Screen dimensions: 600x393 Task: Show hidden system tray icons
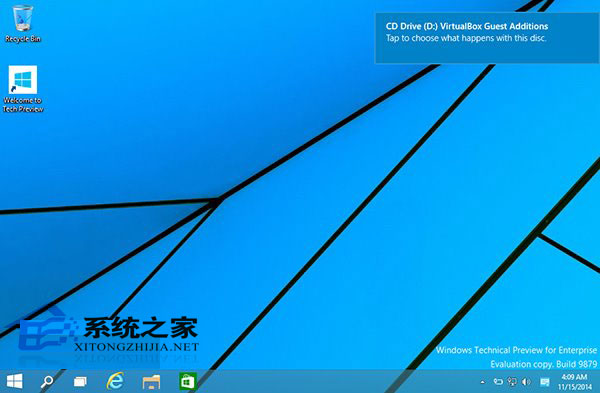point(483,382)
